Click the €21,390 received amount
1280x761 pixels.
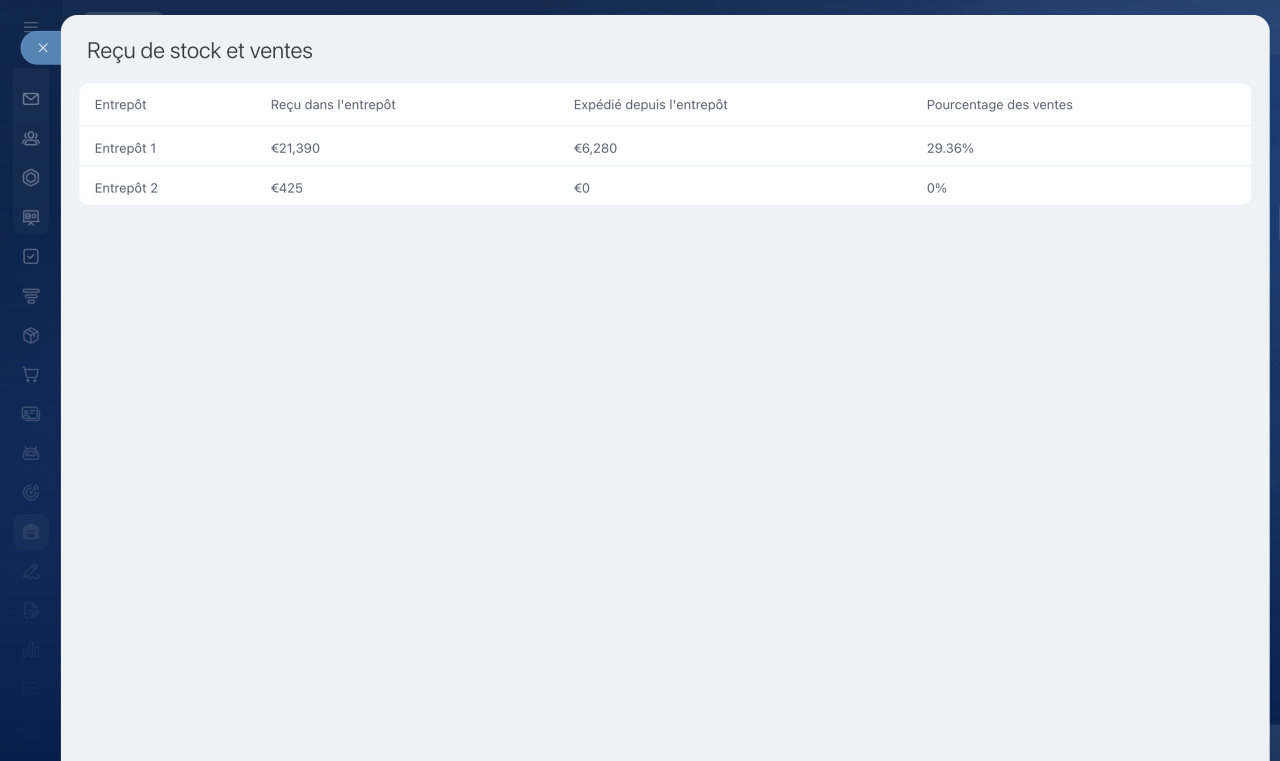pyautogui.click(x=295, y=148)
